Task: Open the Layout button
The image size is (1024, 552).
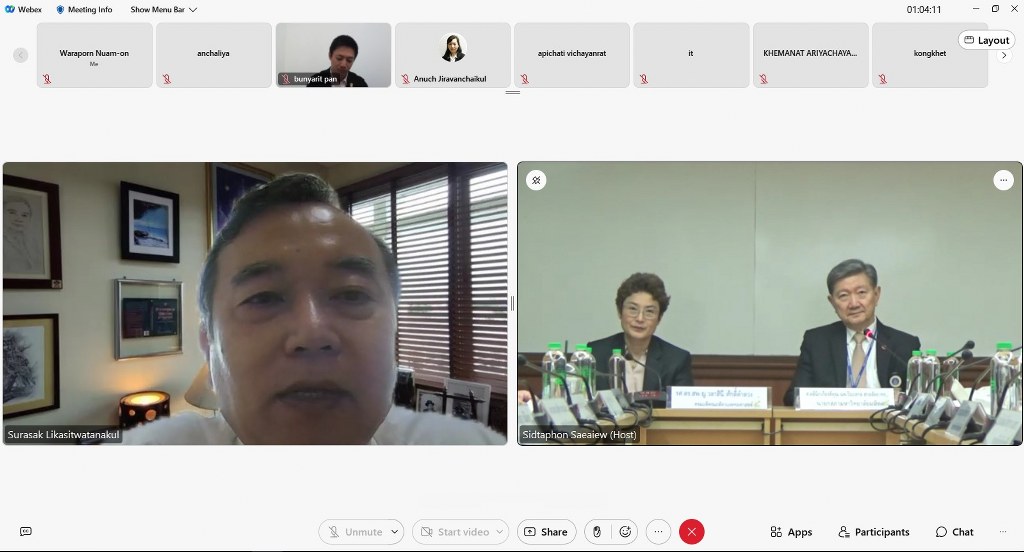Action: pos(985,40)
